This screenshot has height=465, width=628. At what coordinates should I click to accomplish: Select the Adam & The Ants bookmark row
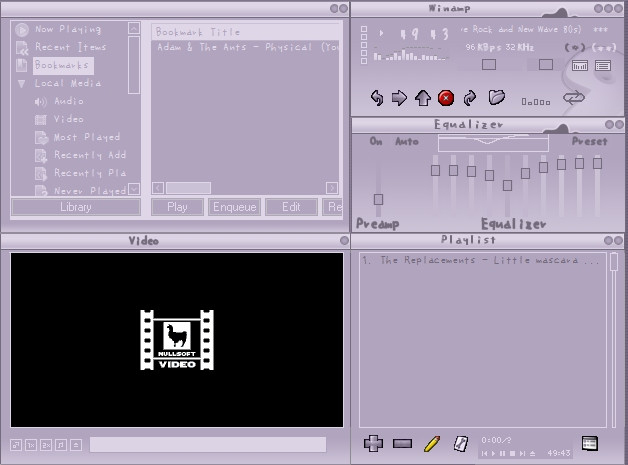click(245, 47)
